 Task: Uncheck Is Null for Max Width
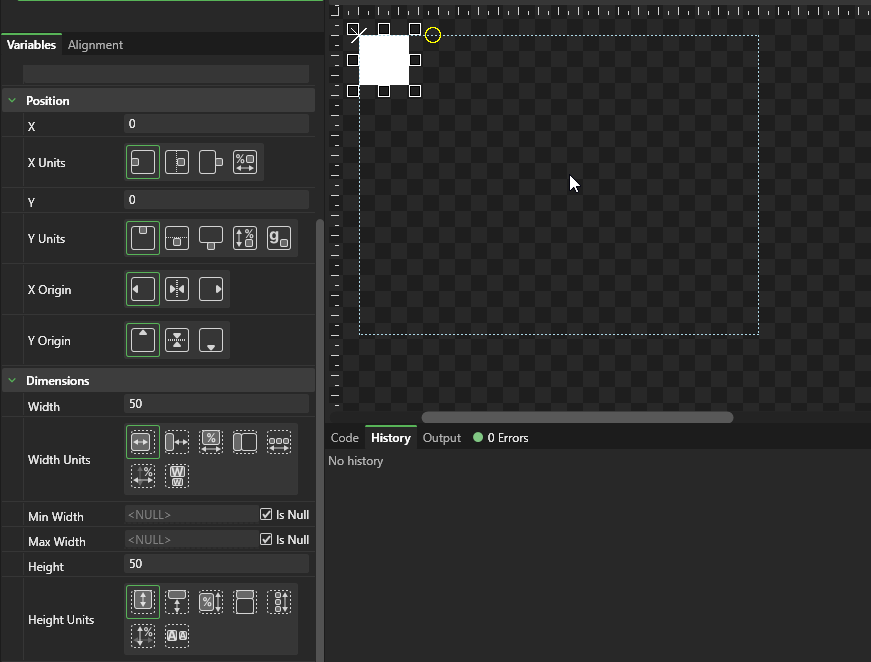(266, 540)
